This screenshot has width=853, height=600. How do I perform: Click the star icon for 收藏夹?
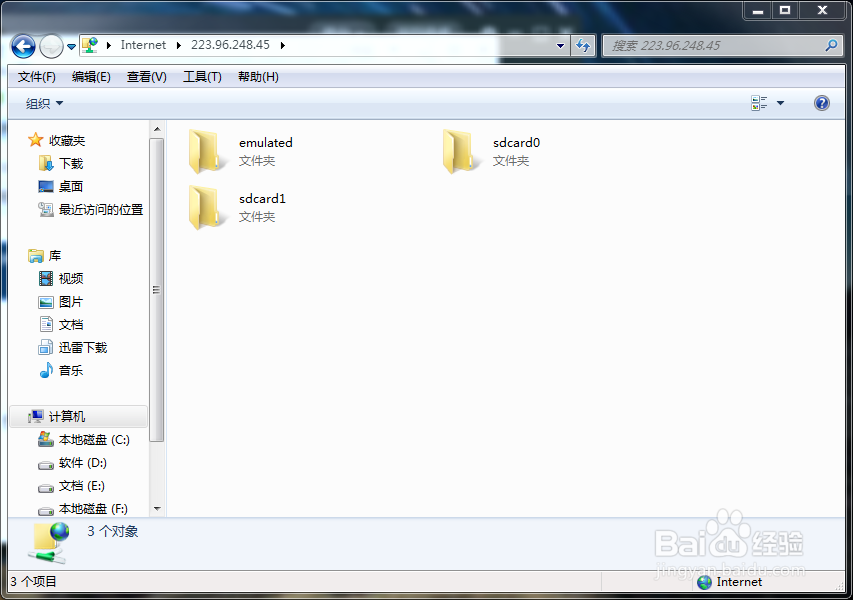[35, 140]
